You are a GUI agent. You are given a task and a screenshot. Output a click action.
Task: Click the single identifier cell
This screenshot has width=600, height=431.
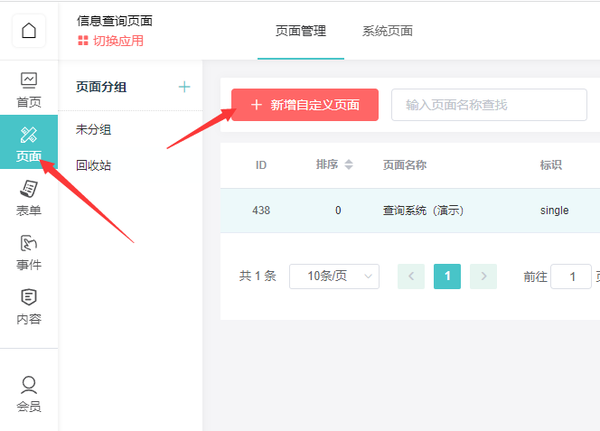[x=554, y=210]
